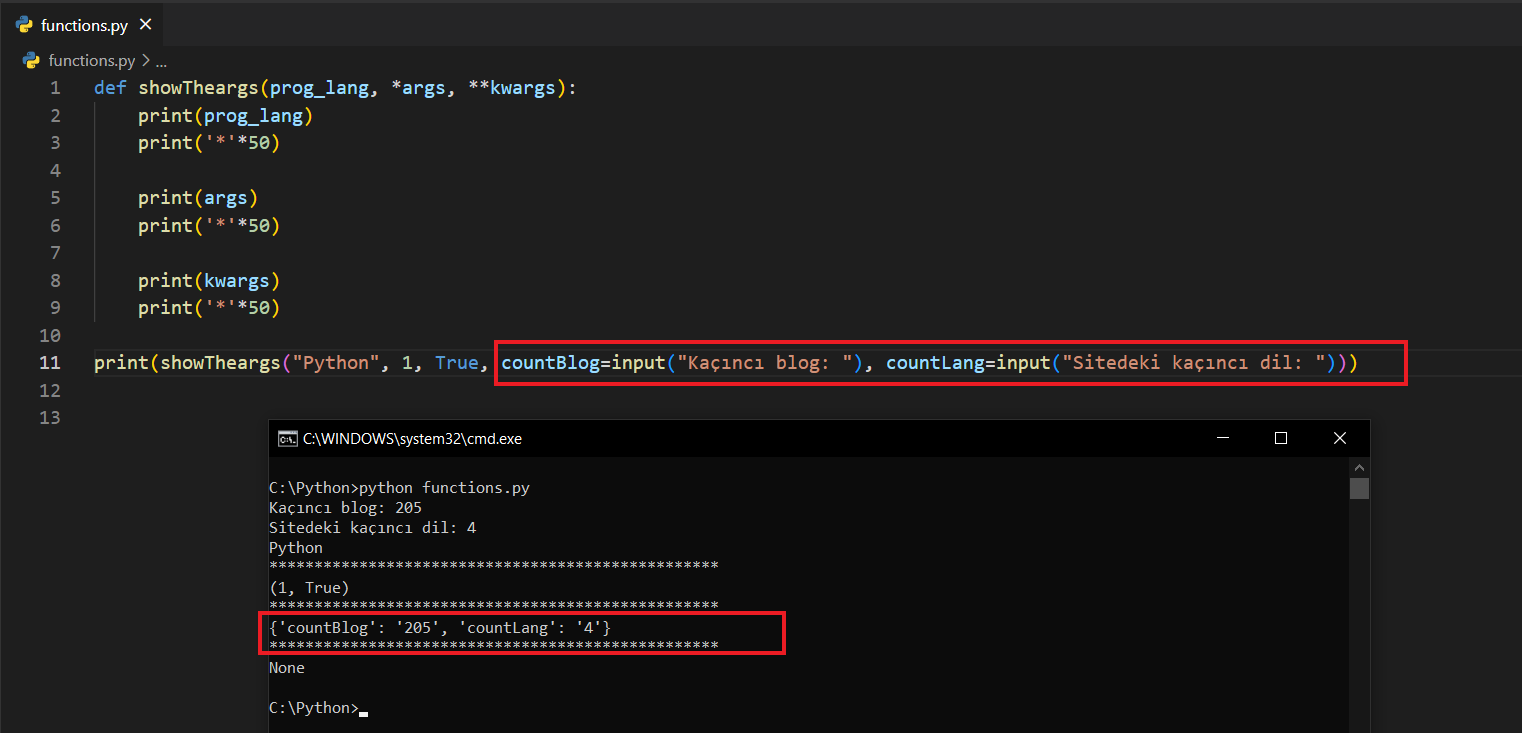Click the cmd.exe title bar text
This screenshot has height=733, width=1522.
point(412,438)
